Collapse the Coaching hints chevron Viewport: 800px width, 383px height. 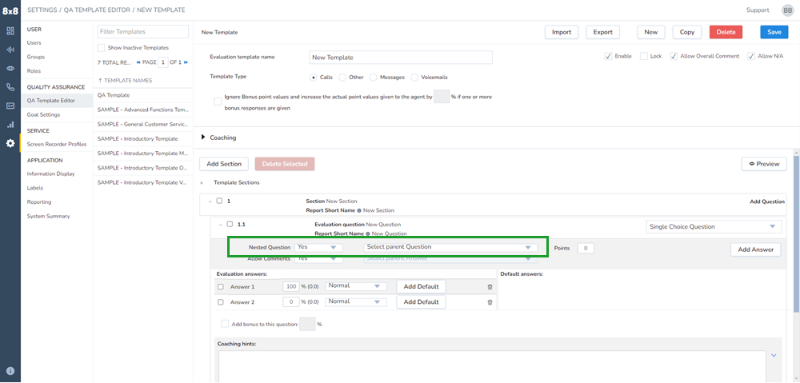[x=774, y=355]
